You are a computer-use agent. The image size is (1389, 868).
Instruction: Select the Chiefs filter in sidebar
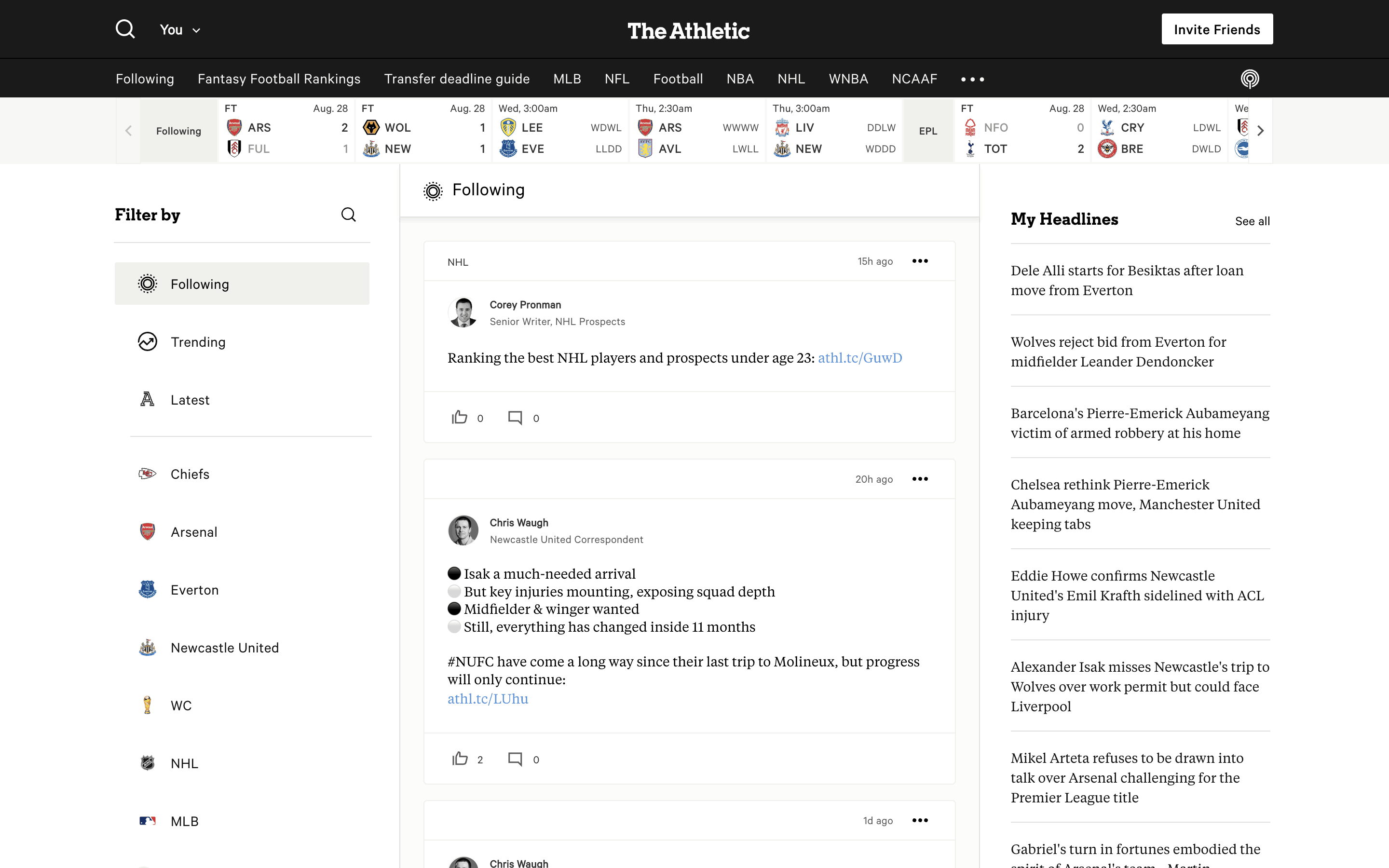[190, 474]
